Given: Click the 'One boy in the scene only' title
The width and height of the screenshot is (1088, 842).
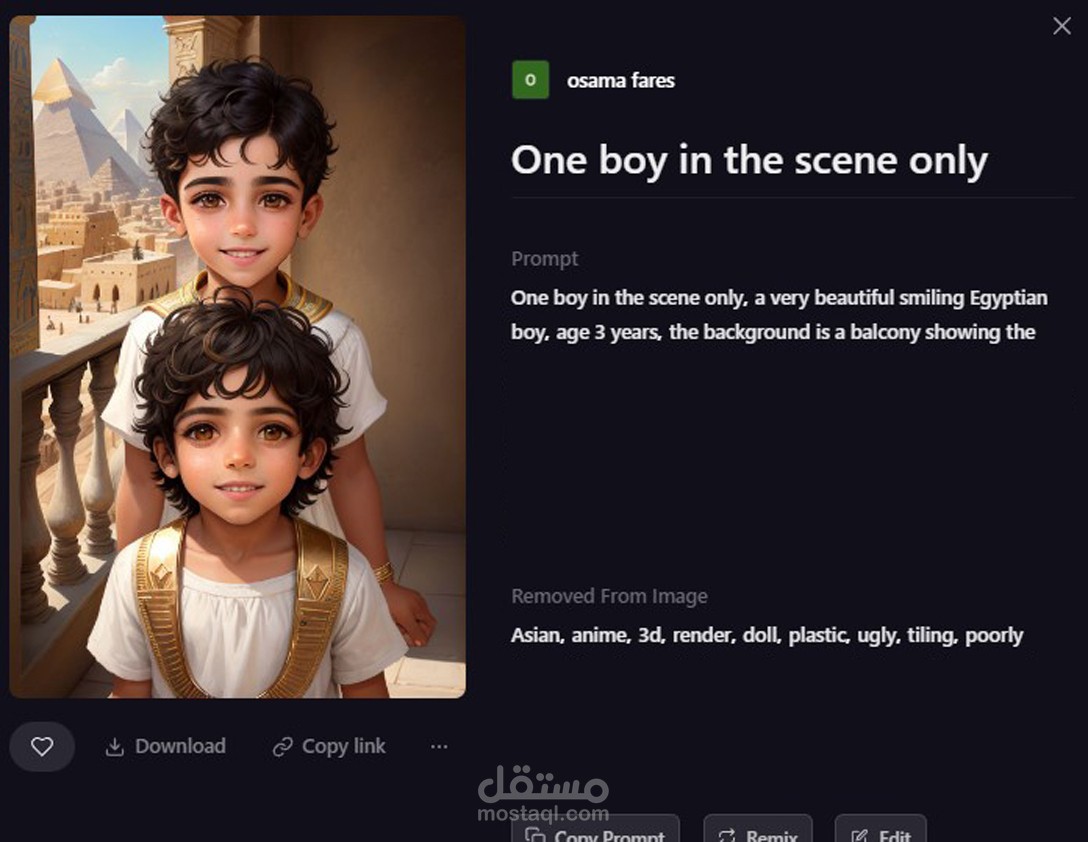Looking at the screenshot, I should click(x=749, y=160).
